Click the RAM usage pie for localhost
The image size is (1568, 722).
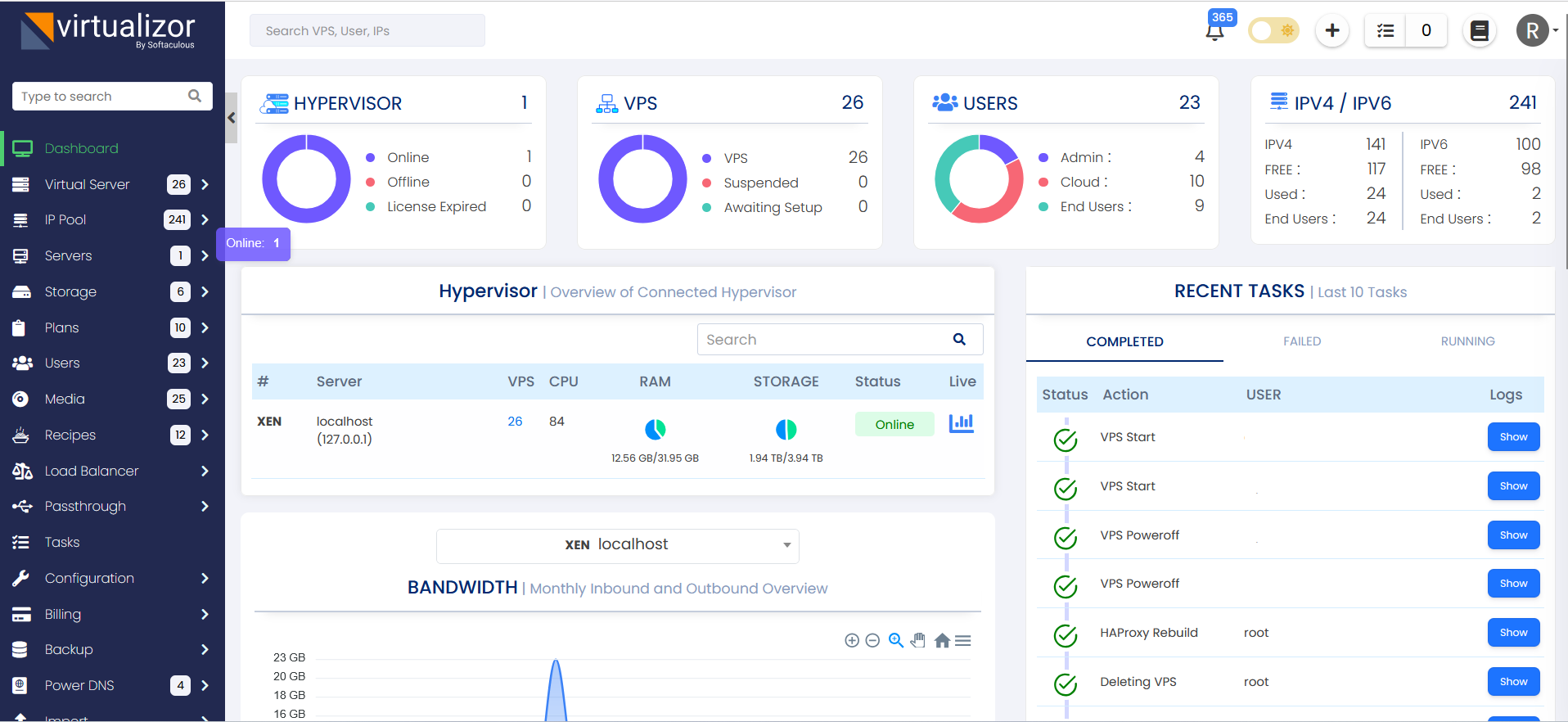[x=656, y=429]
